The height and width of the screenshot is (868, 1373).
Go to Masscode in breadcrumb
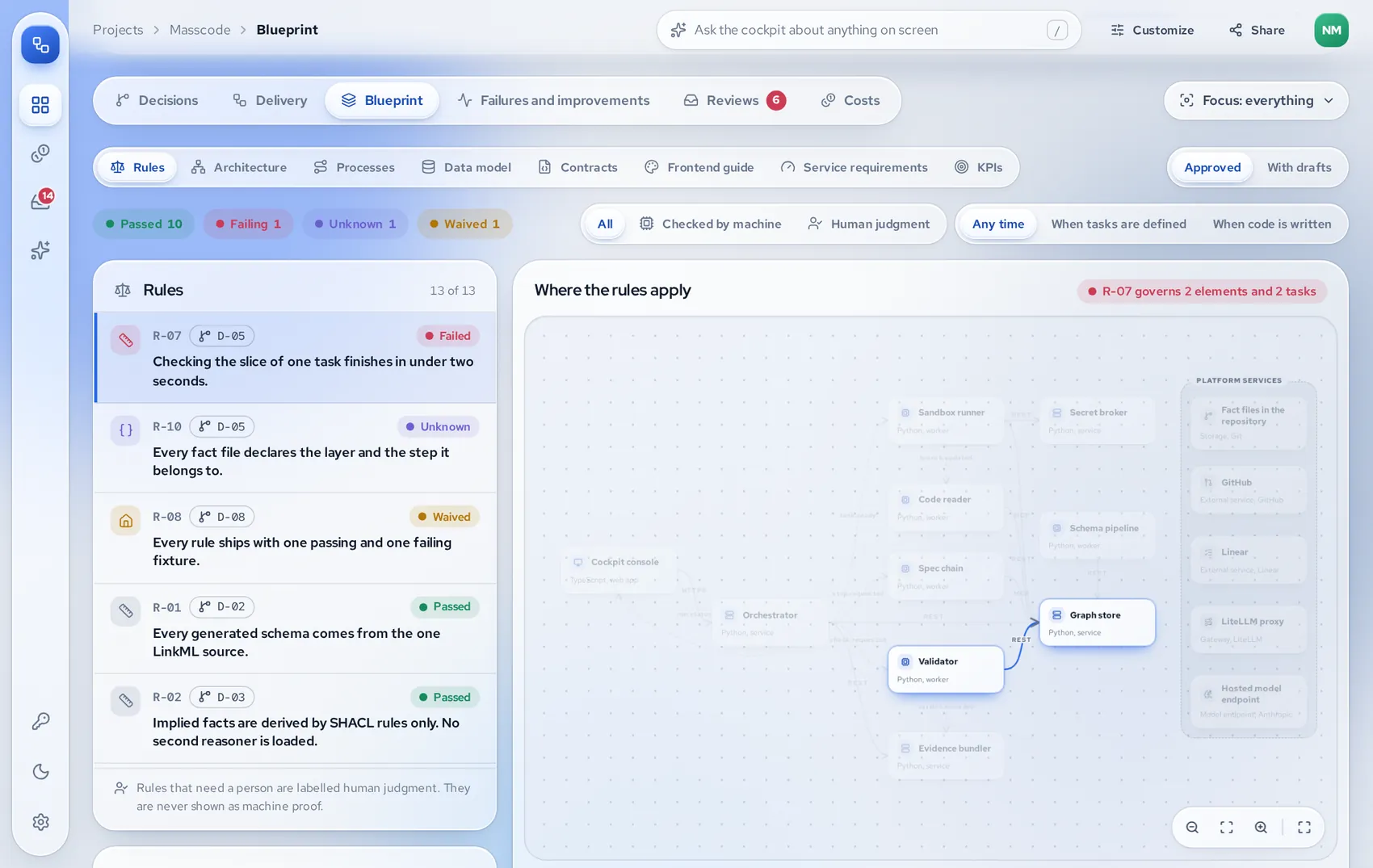pyautogui.click(x=199, y=30)
